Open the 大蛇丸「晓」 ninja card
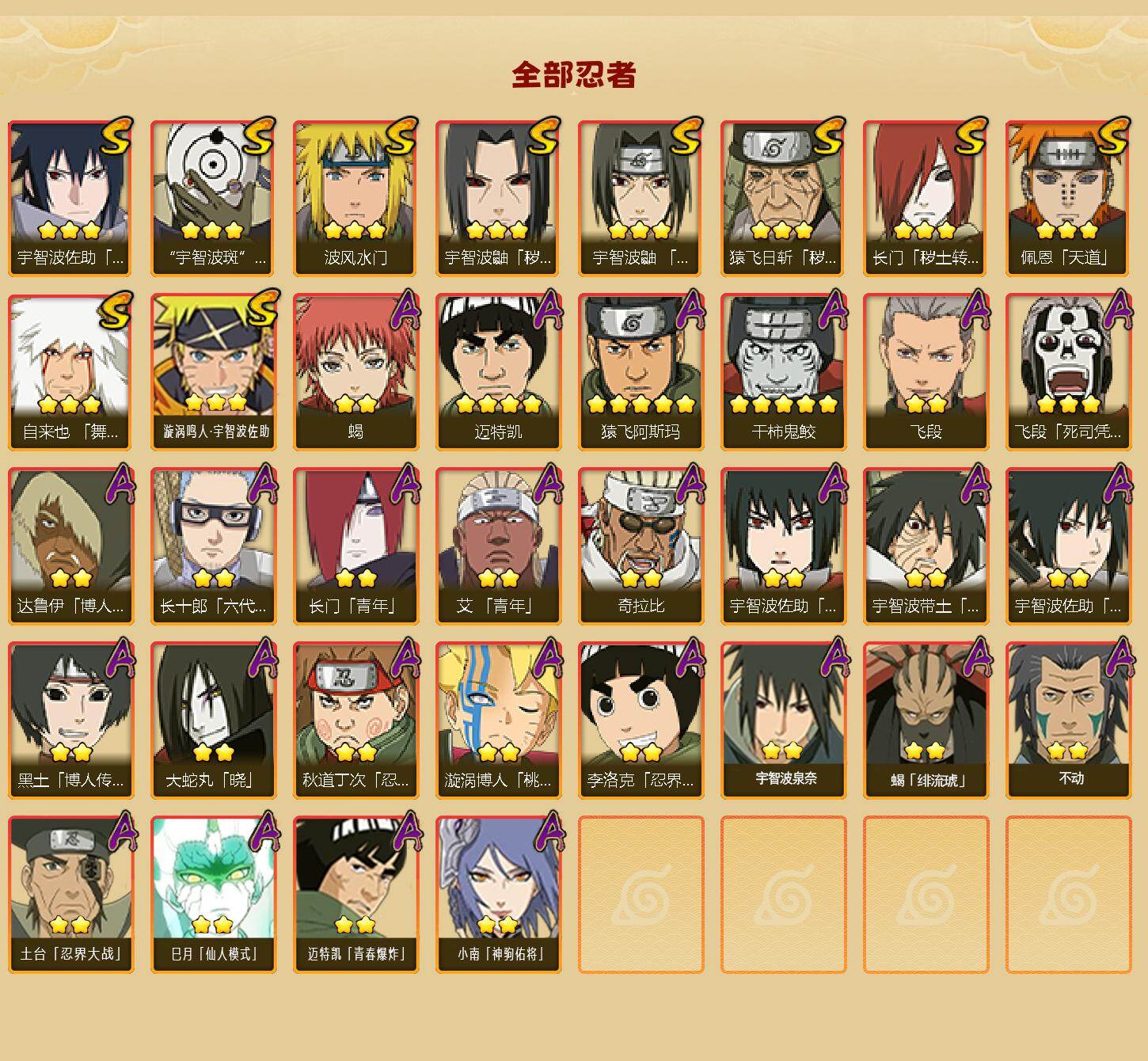The height and width of the screenshot is (1061, 1148). [213, 721]
